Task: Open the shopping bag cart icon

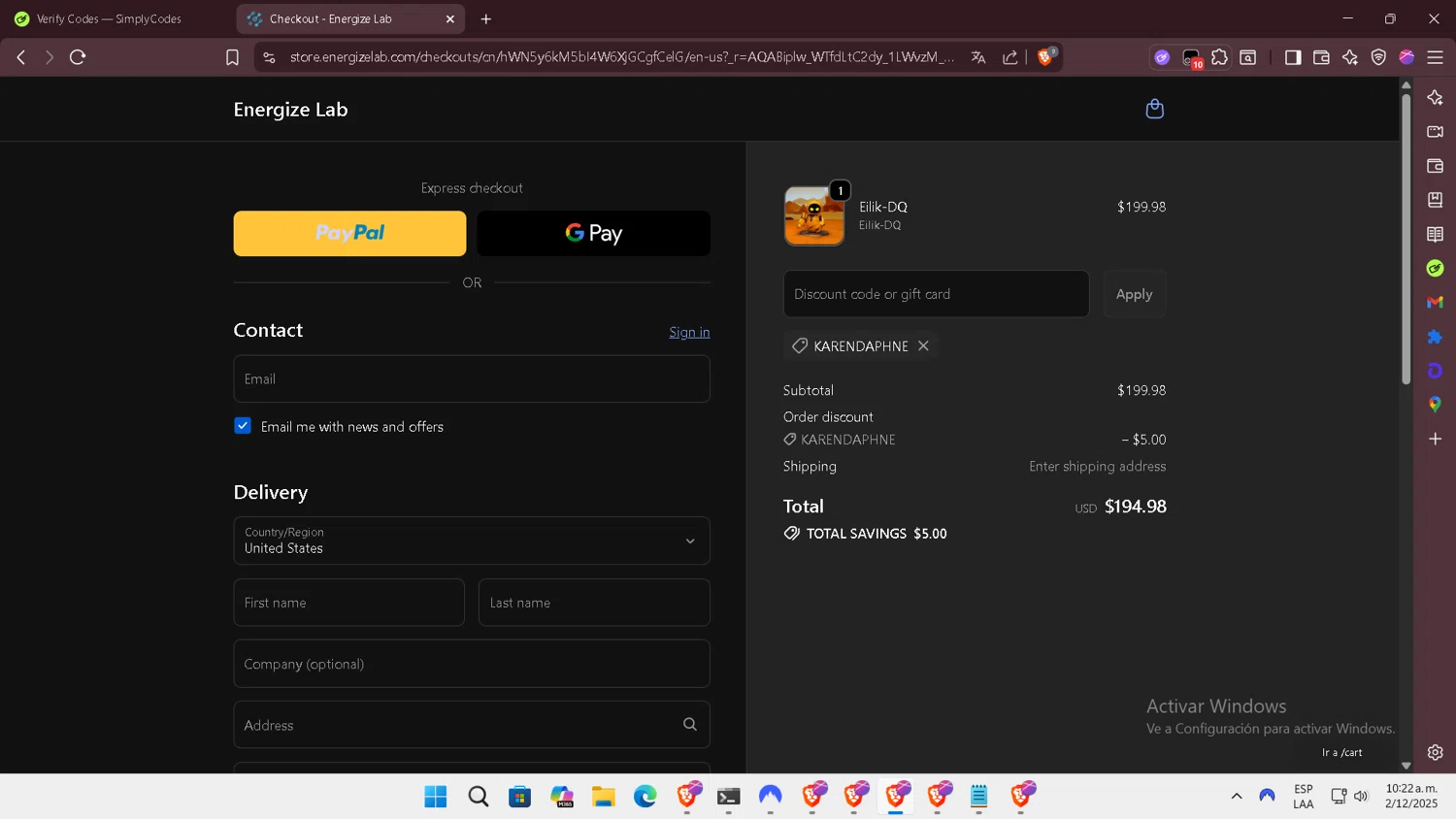Action: click(x=1154, y=109)
